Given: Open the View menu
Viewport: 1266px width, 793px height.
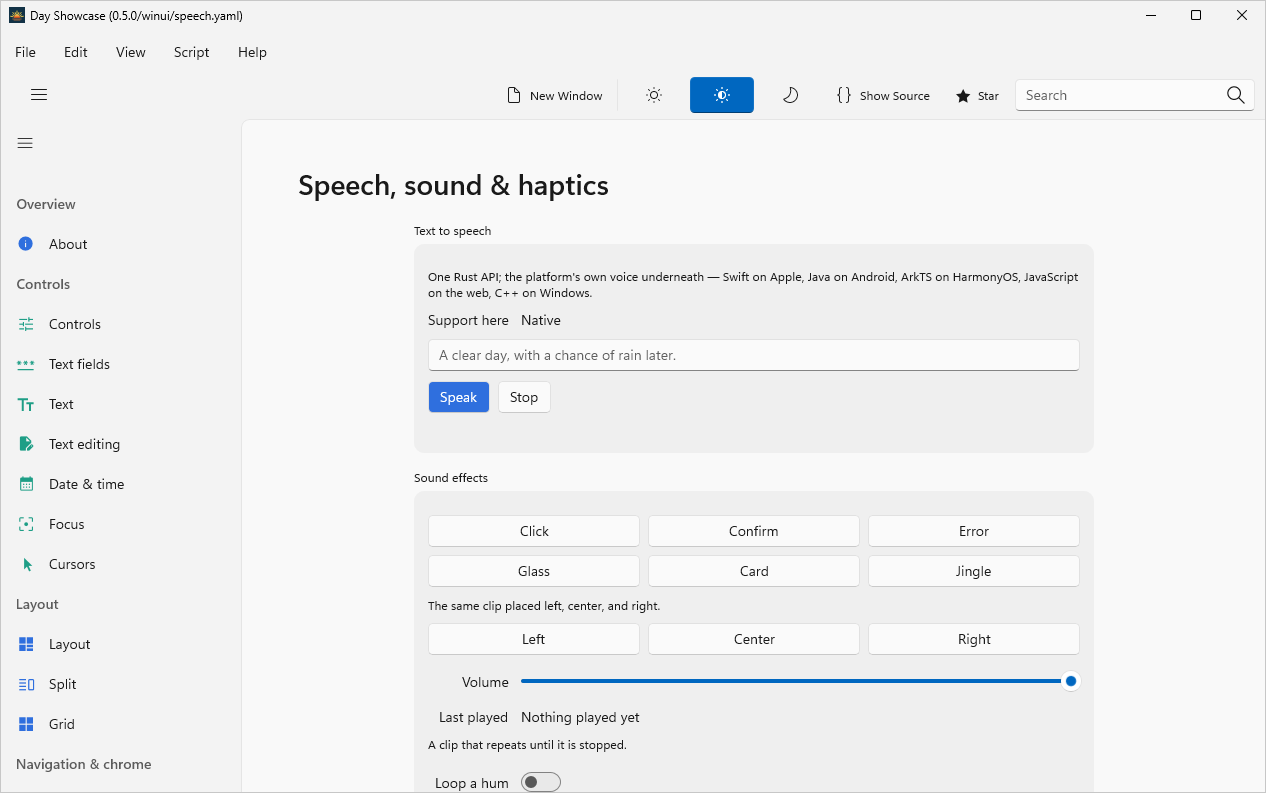Looking at the screenshot, I should (131, 52).
